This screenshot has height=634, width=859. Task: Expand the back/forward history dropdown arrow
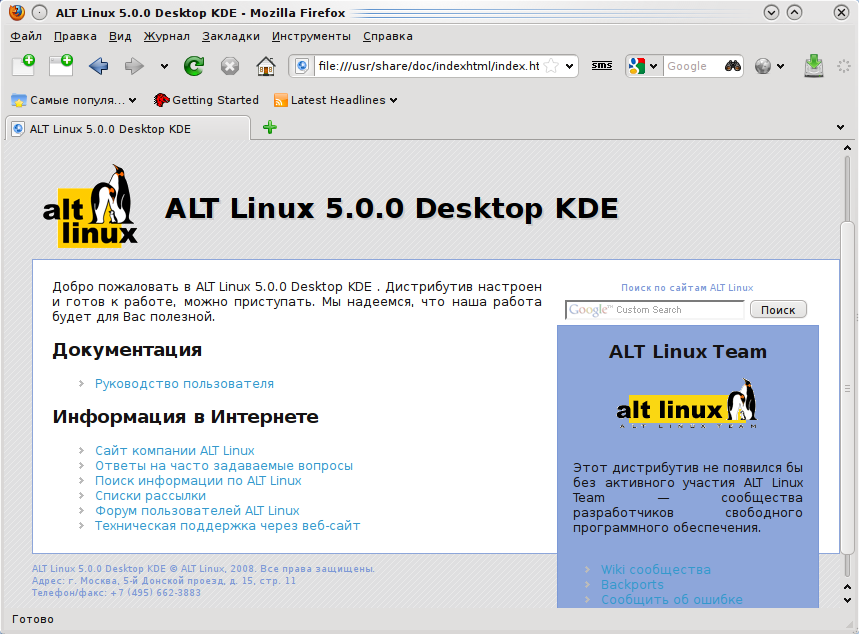click(164, 67)
